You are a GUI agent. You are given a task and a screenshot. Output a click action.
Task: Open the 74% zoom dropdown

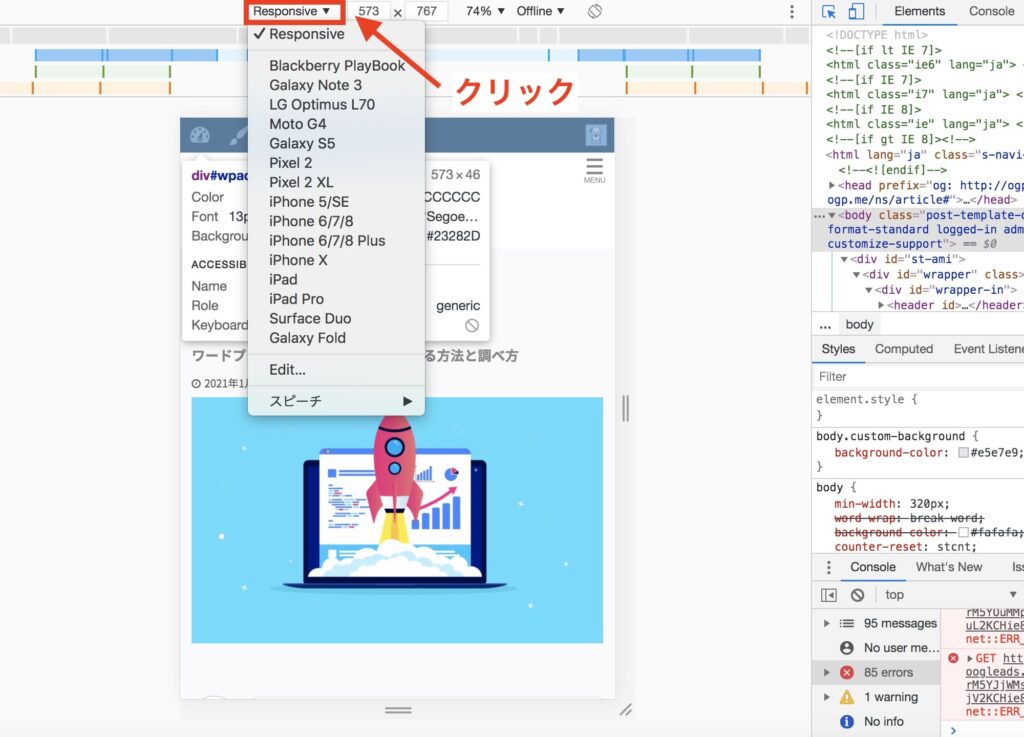(x=485, y=11)
